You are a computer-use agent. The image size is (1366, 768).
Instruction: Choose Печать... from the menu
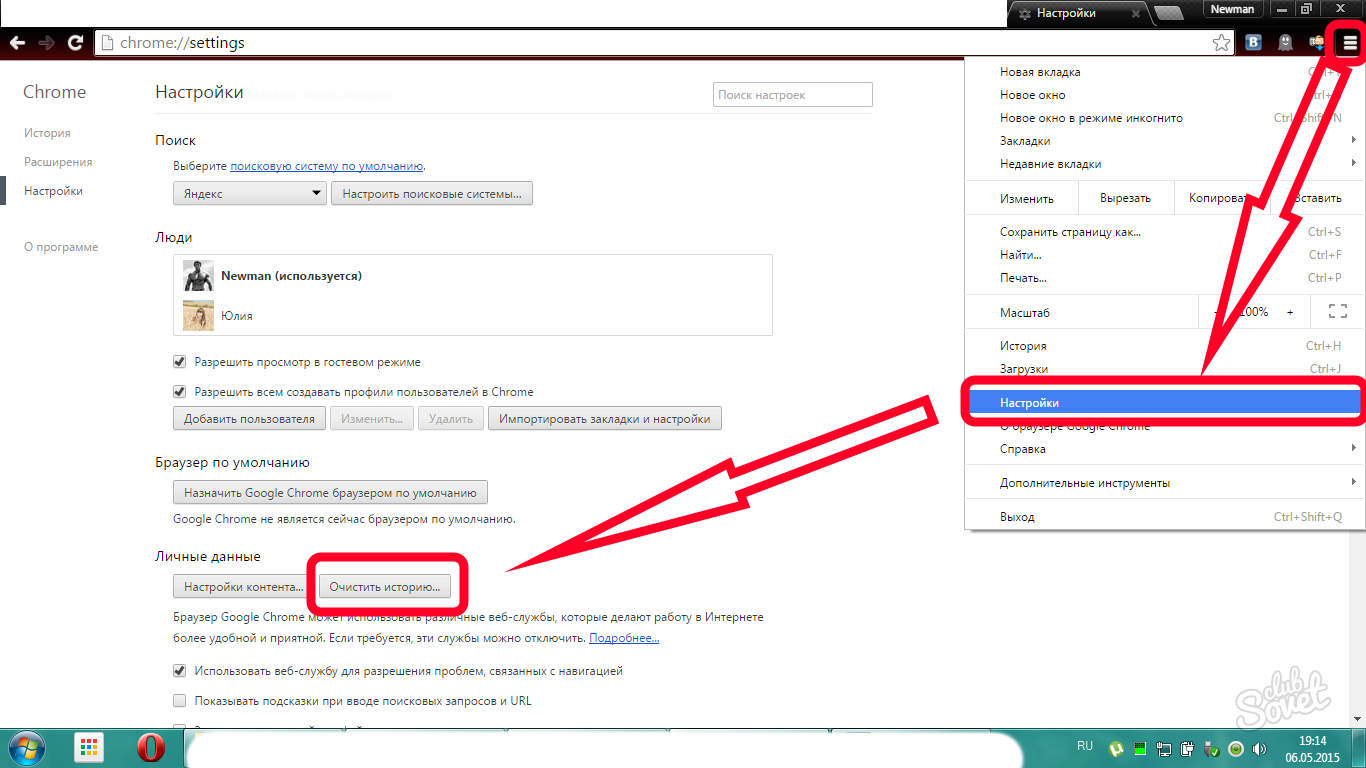(x=1164, y=278)
